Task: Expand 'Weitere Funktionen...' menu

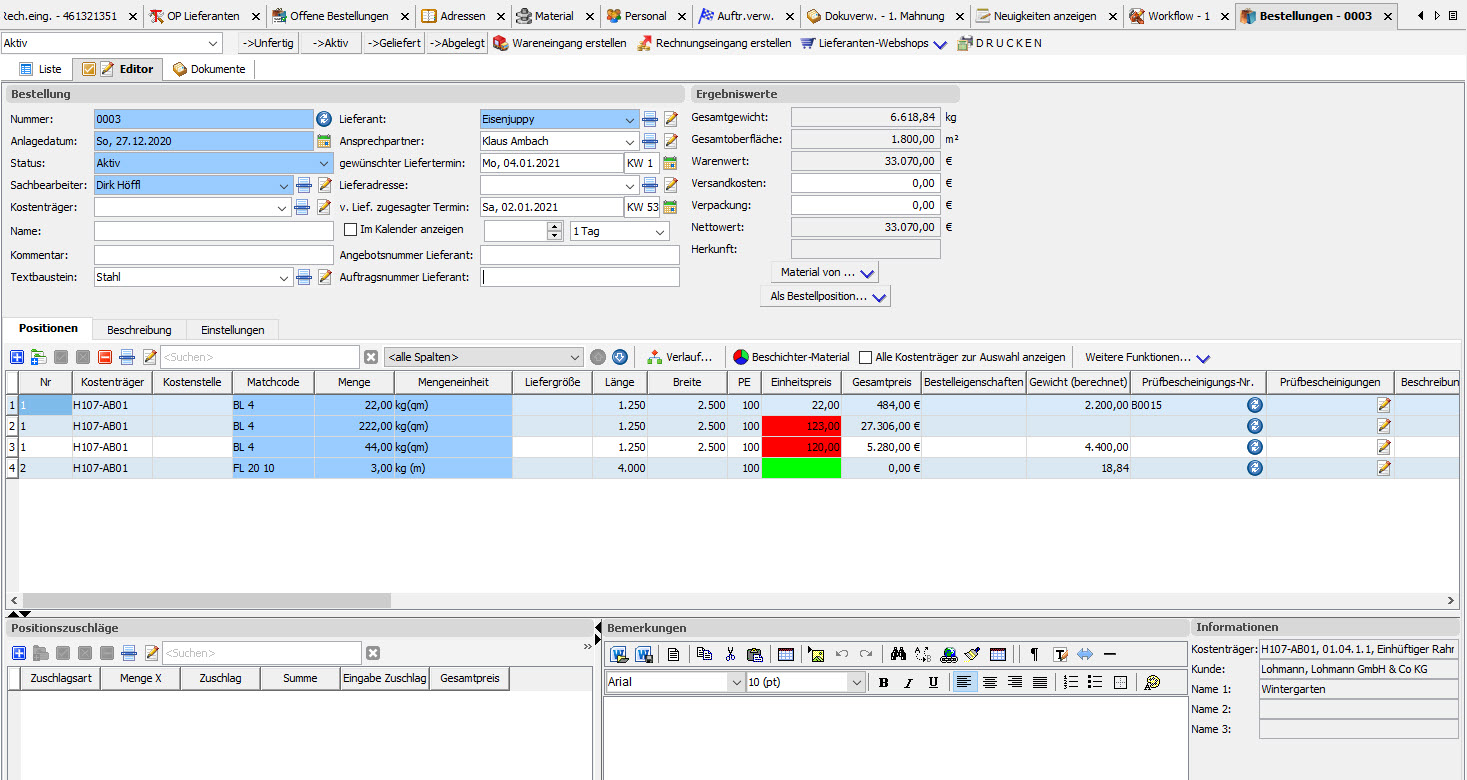Action: (1147, 357)
